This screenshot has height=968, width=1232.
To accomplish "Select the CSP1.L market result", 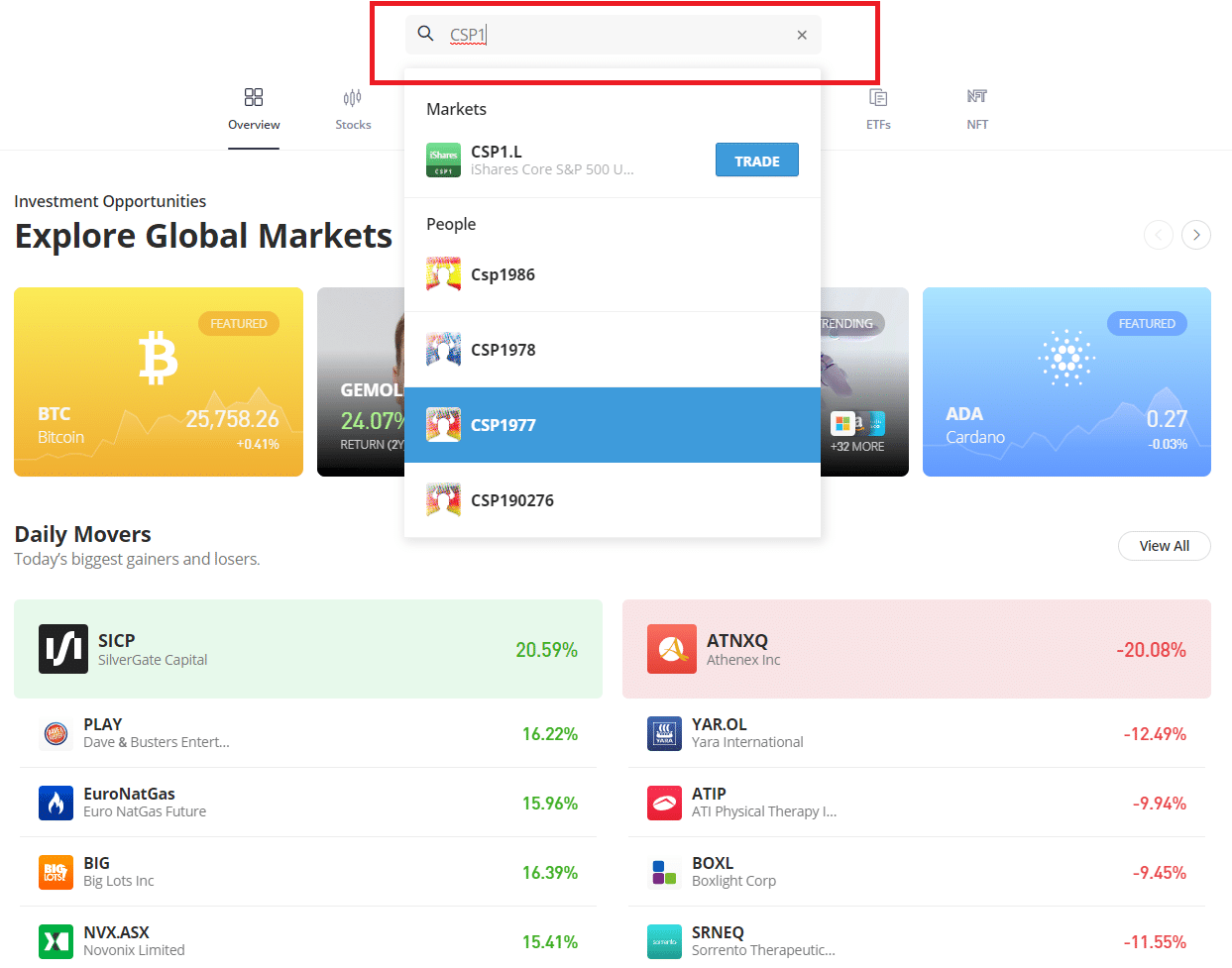I will tap(613, 161).
